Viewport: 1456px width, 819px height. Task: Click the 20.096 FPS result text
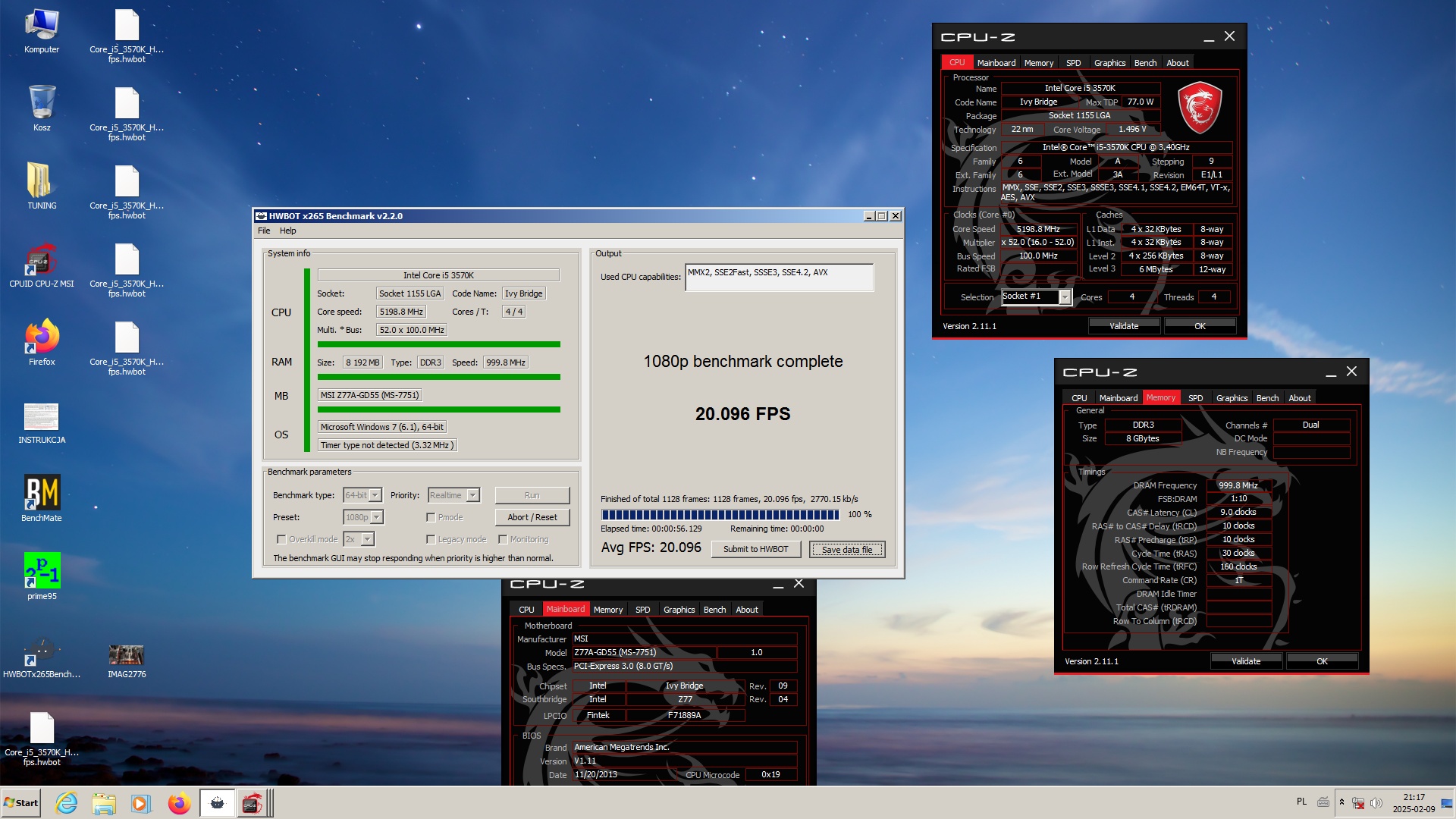point(742,414)
